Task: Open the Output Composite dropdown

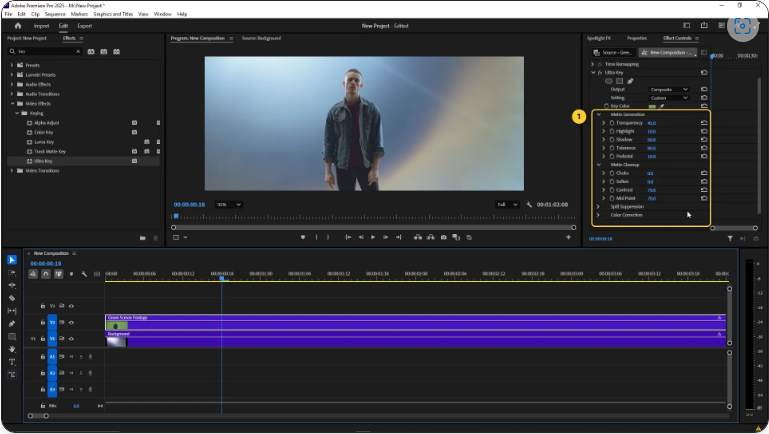Action: click(669, 89)
